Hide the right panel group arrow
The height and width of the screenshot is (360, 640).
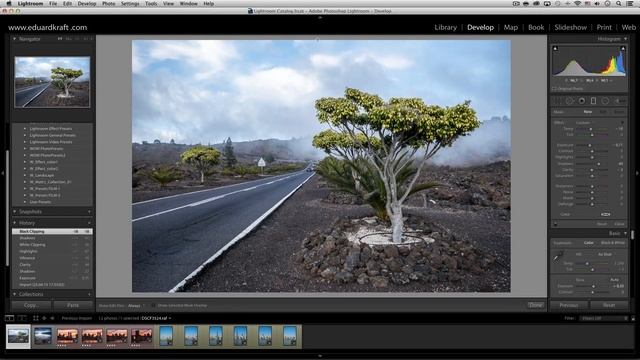click(x=637, y=173)
